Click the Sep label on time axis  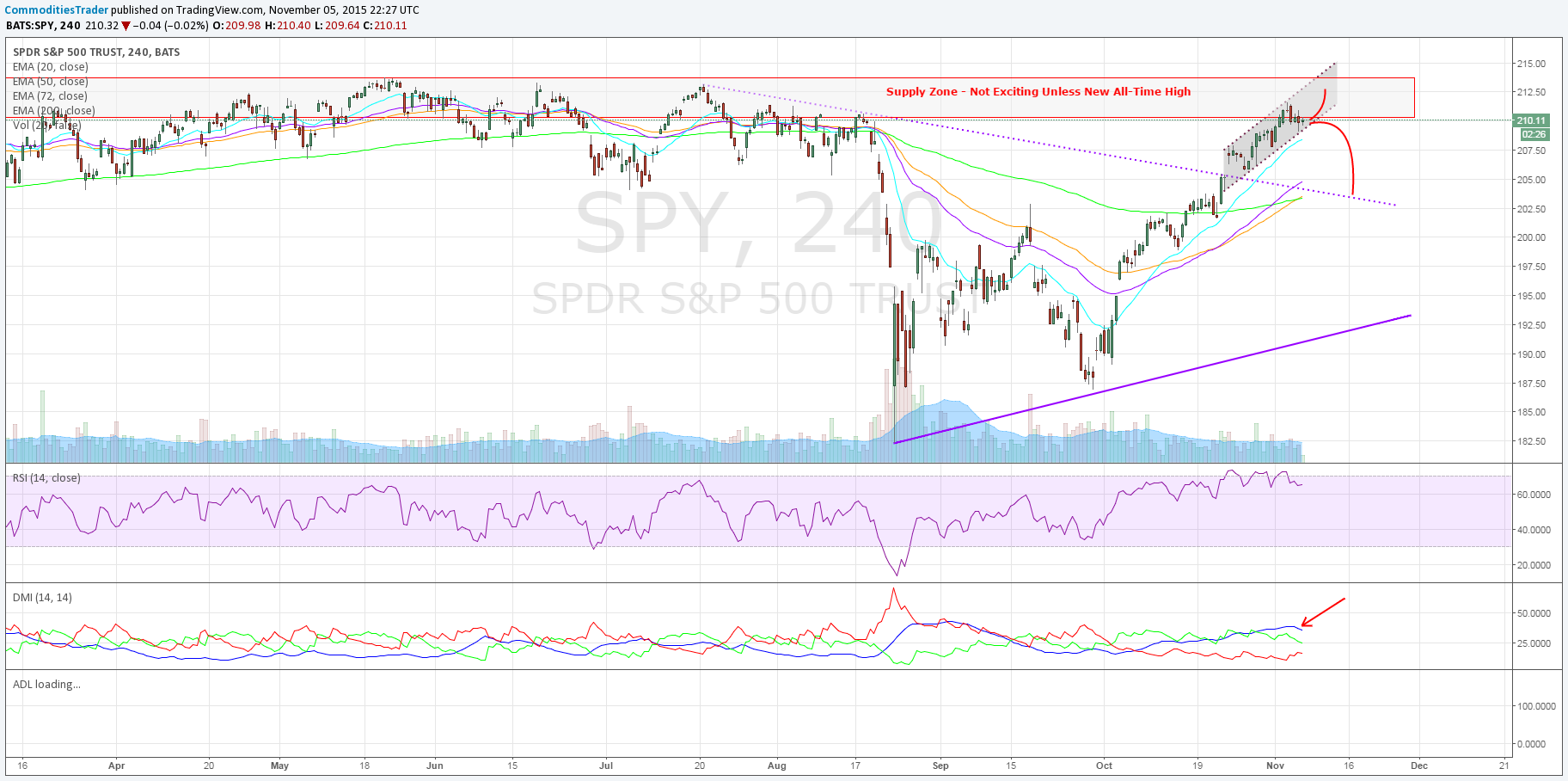(940, 766)
